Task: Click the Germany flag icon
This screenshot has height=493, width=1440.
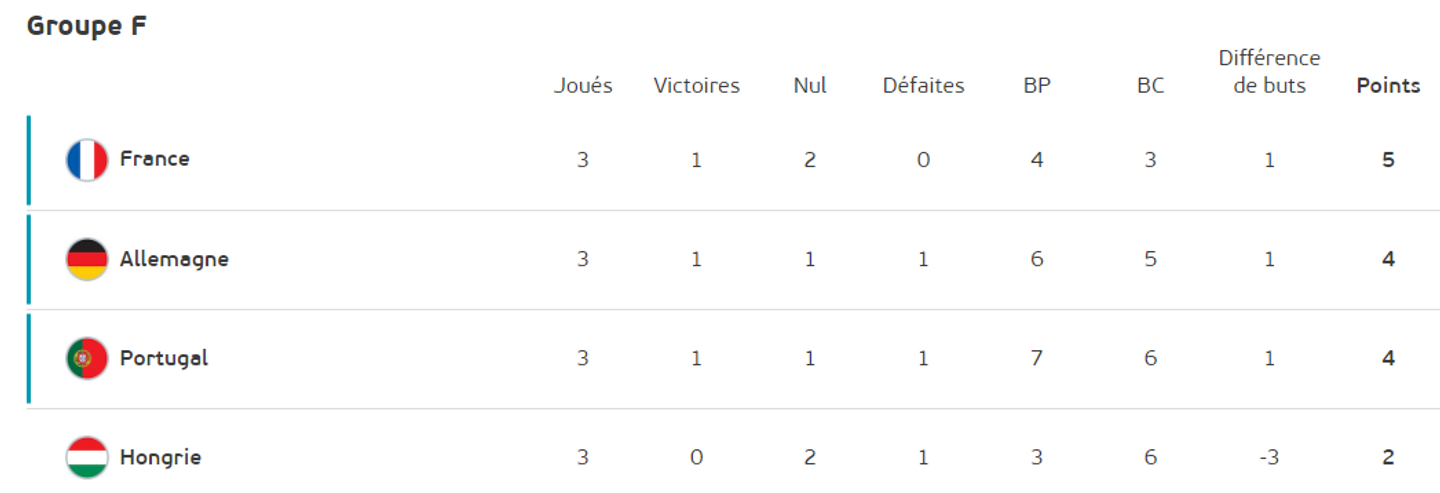Action: coord(87,259)
